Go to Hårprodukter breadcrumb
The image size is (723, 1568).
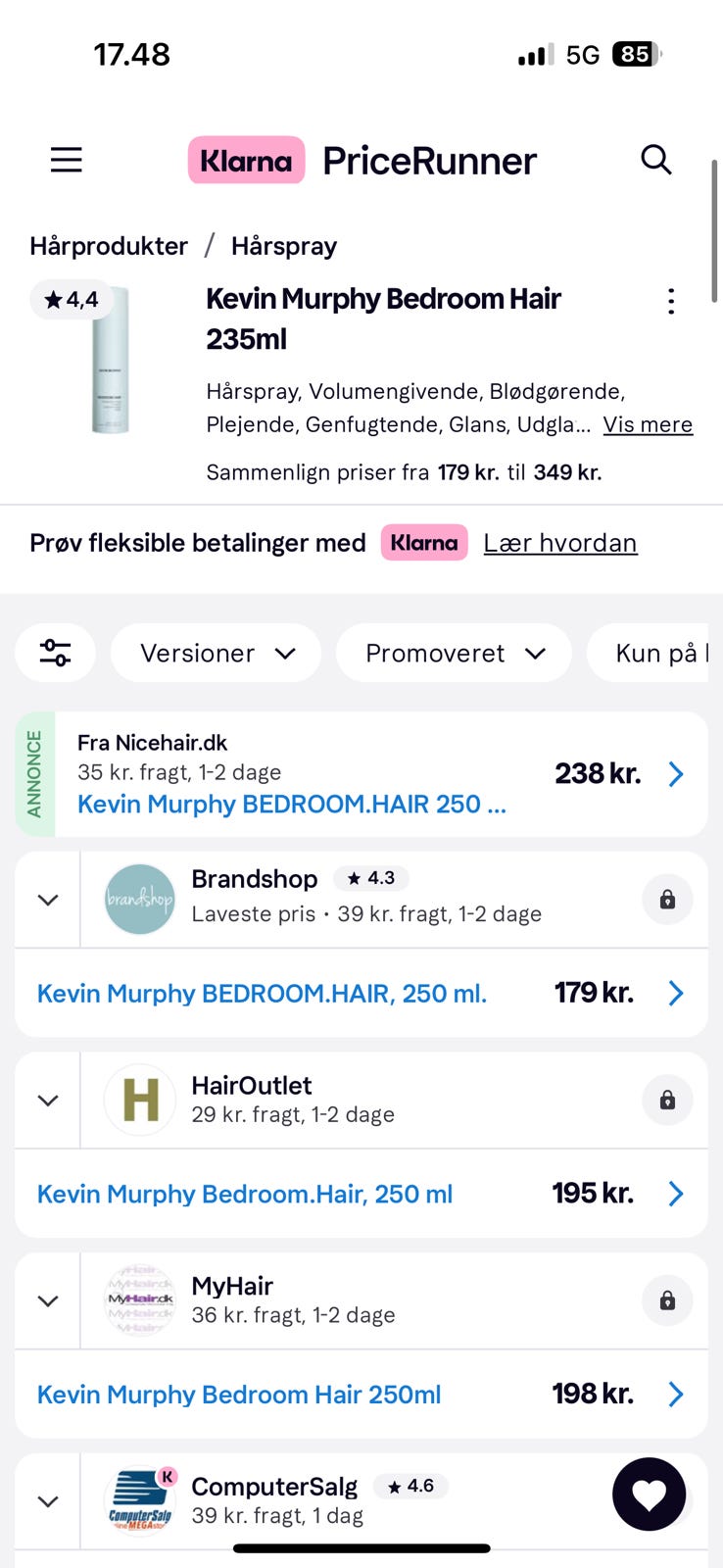point(109,246)
